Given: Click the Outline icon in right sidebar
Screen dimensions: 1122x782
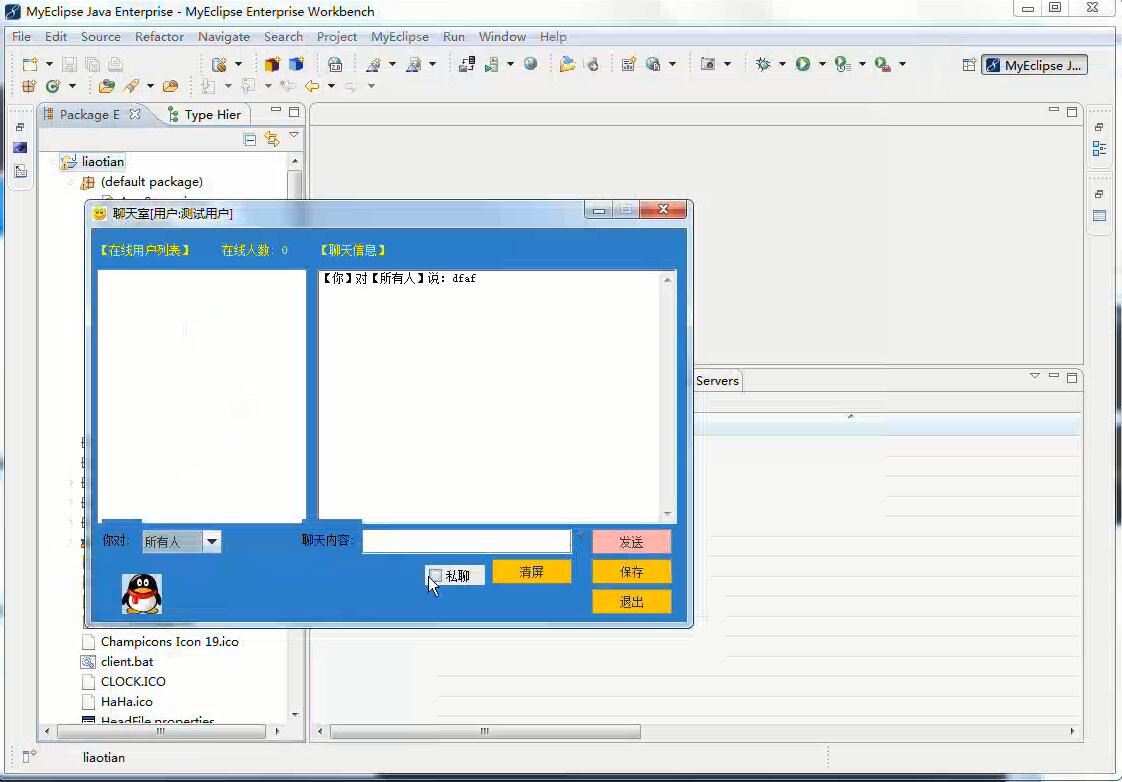Looking at the screenshot, I should (x=1100, y=149).
